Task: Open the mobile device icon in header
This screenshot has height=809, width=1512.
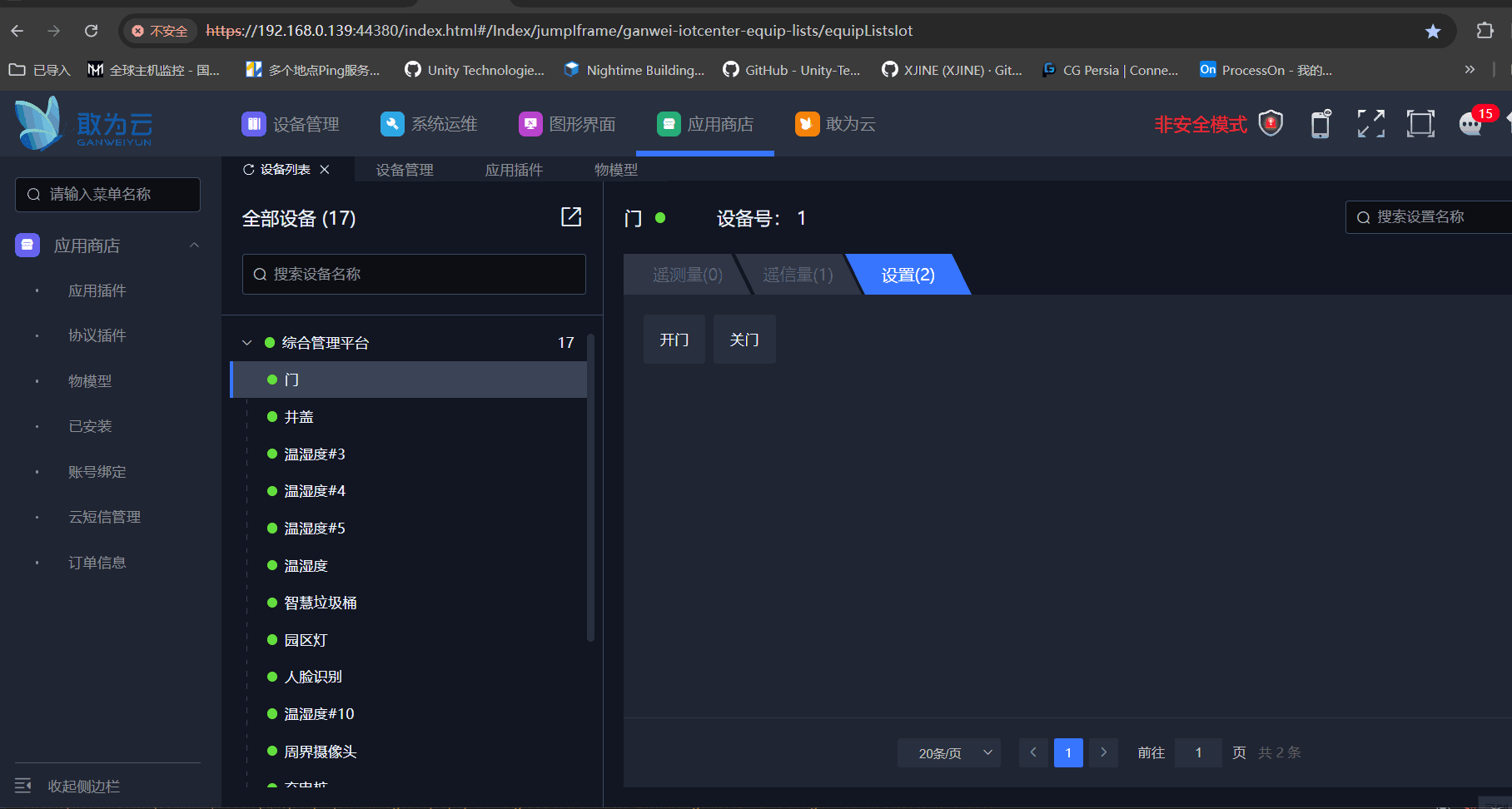Action: pyautogui.click(x=1321, y=124)
